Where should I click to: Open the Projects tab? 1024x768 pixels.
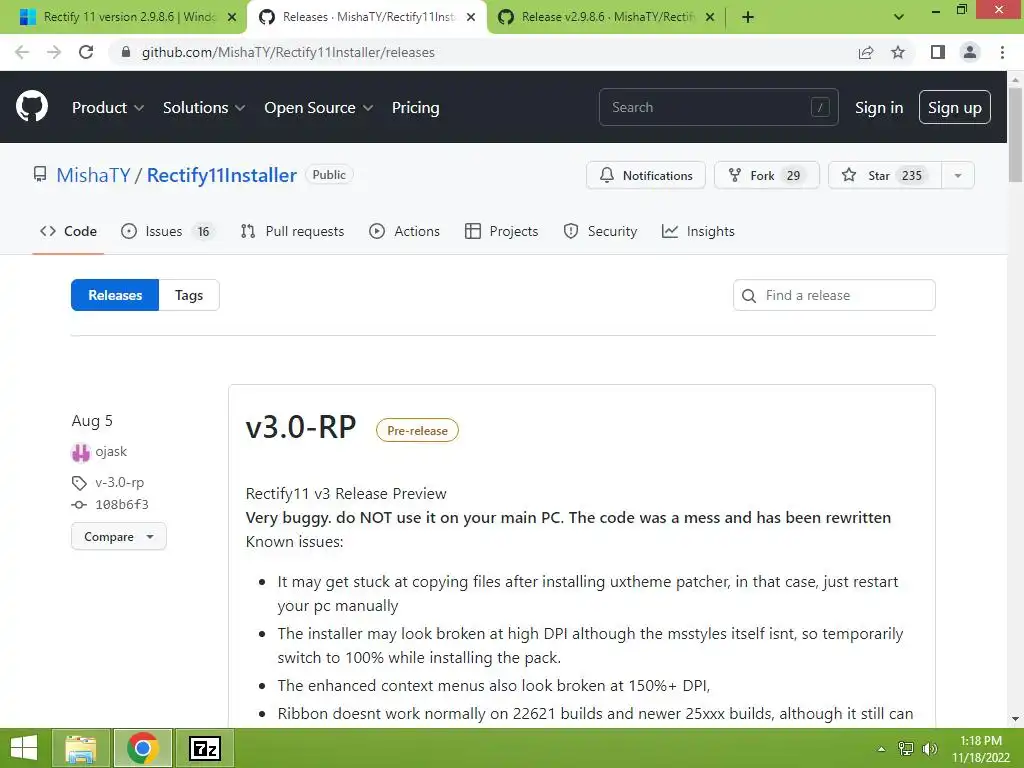point(502,231)
